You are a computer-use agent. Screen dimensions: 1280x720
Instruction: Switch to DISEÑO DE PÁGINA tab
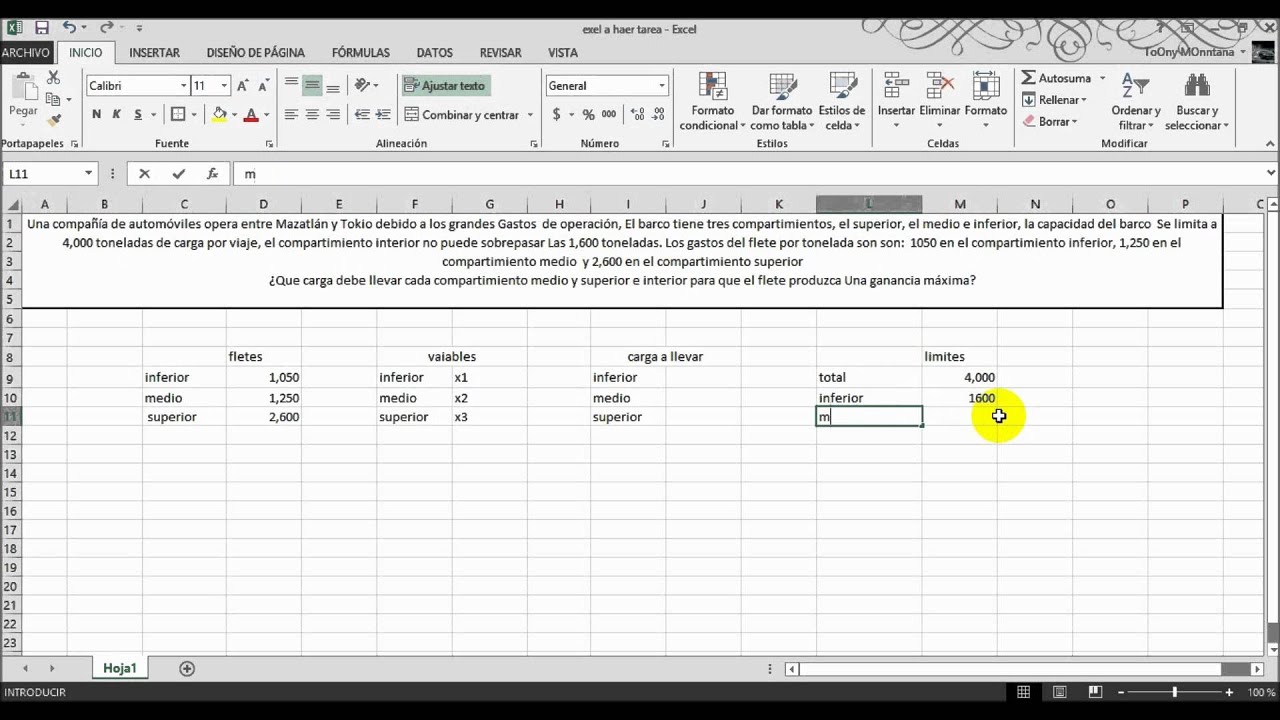pyautogui.click(x=255, y=53)
